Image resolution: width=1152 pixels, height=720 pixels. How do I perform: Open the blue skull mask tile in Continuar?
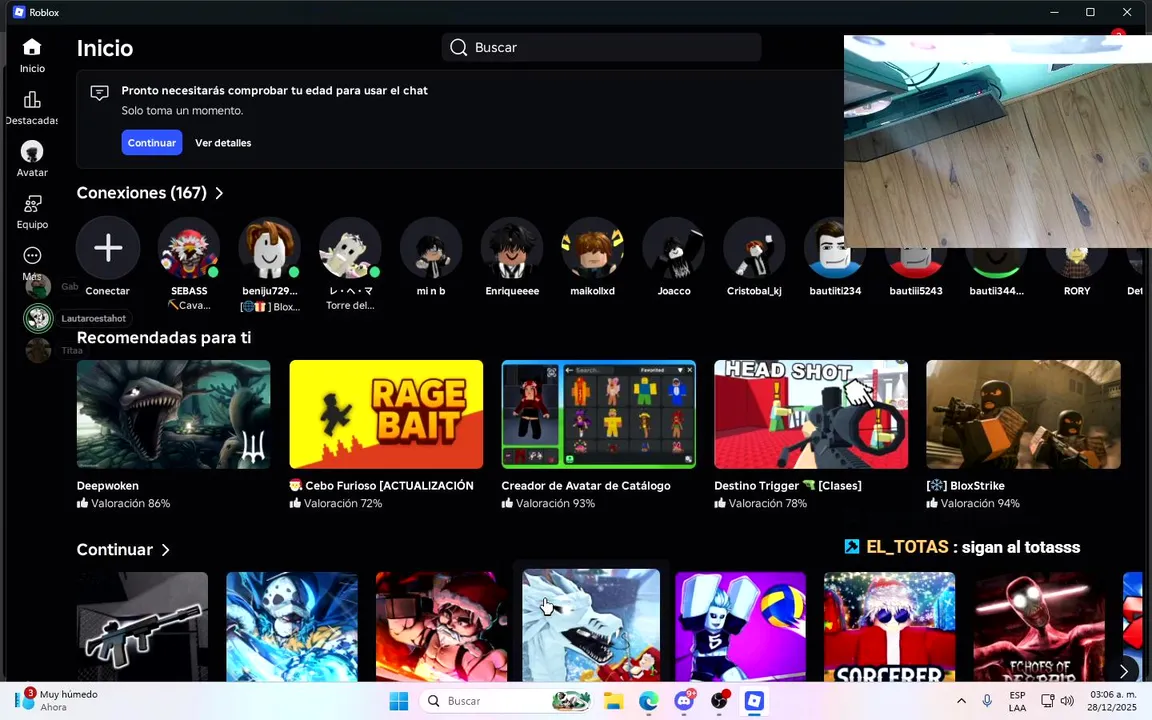(292, 627)
